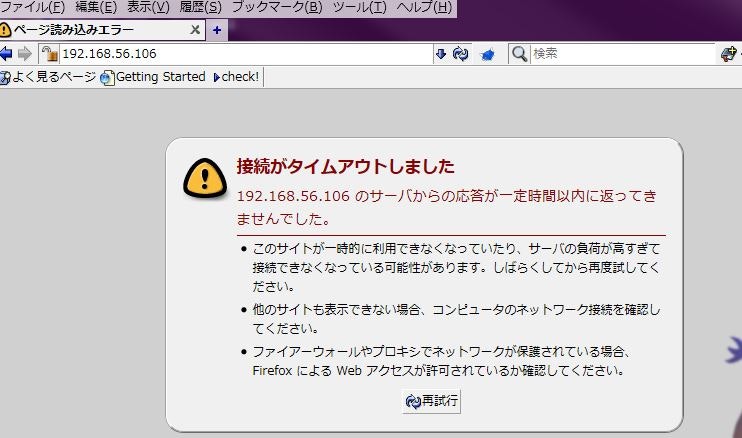Image resolution: width=742 pixels, height=438 pixels.
Task: Open the Getting Started bookmark
Action: (153, 77)
